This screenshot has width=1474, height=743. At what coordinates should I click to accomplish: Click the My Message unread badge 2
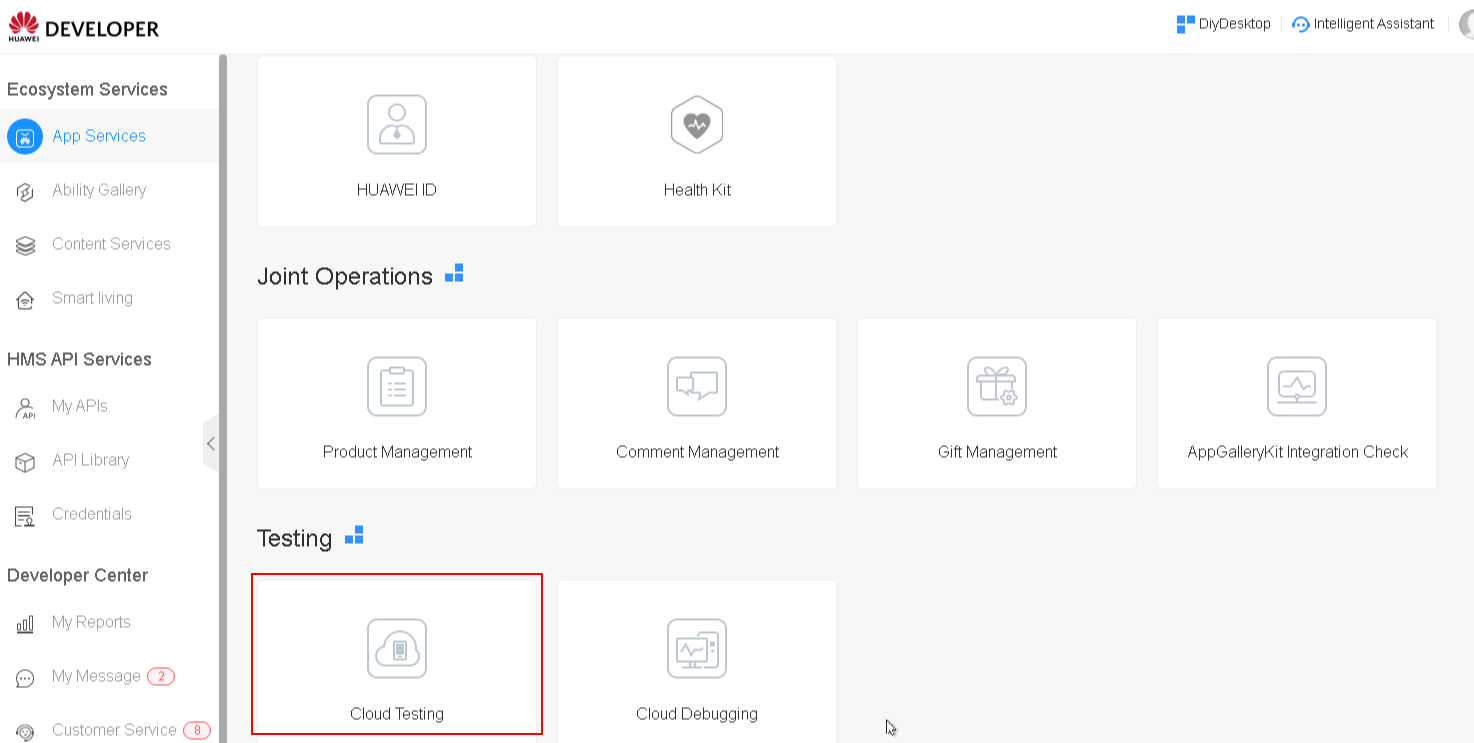pos(161,676)
